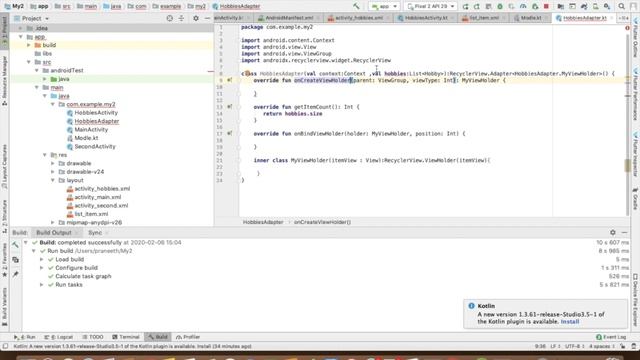Click the red Stop square icon
Viewport: 640px width, 360px height.
(546, 7)
